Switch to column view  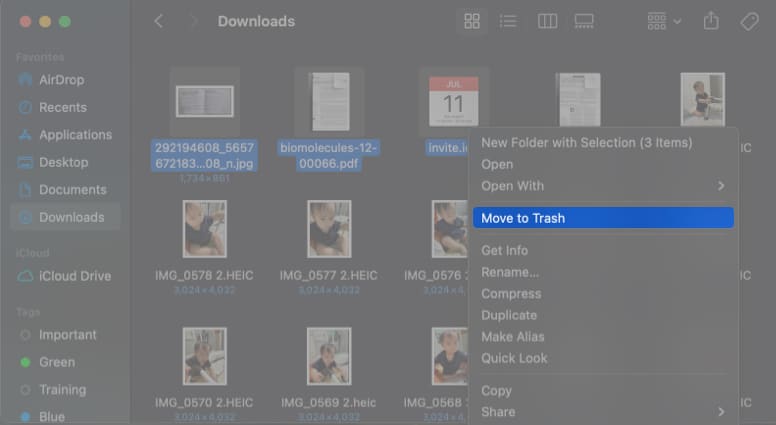(547, 21)
